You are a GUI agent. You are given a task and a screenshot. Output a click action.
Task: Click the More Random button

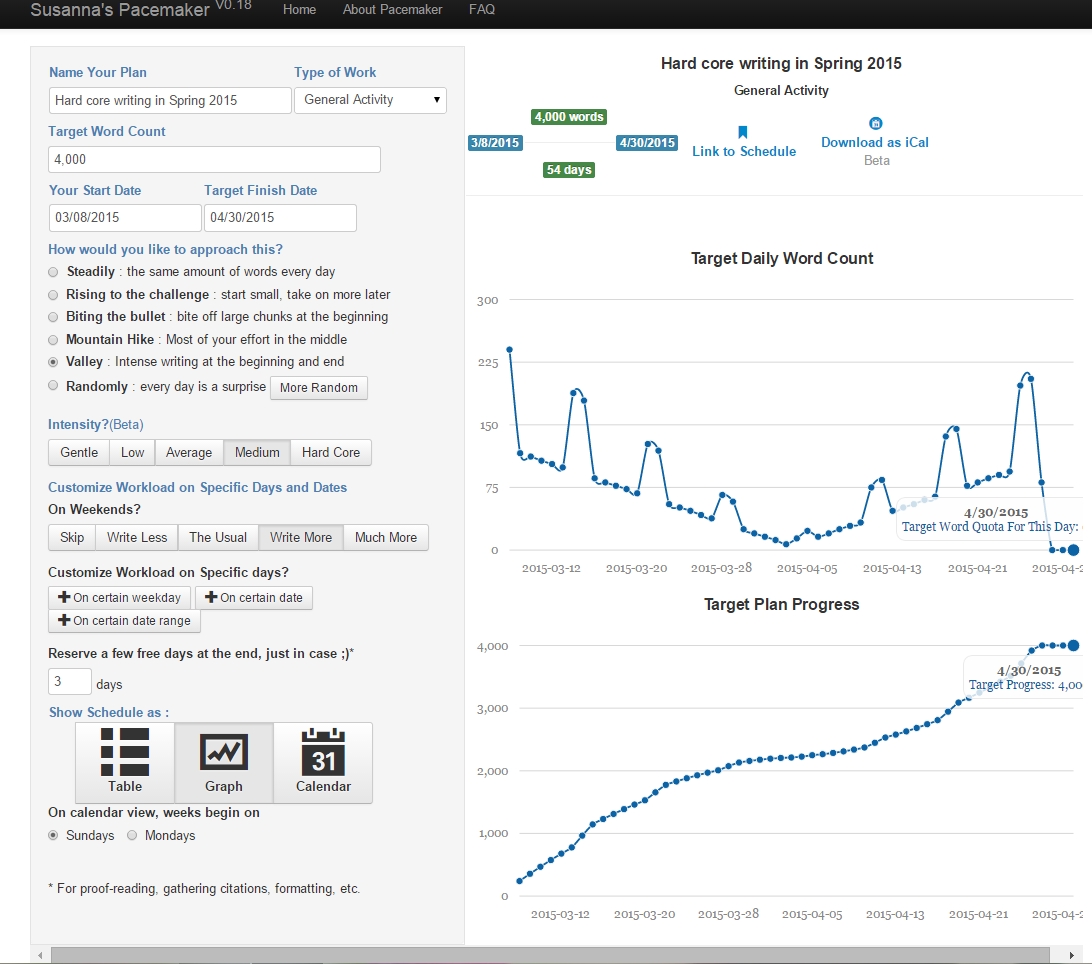319,388
